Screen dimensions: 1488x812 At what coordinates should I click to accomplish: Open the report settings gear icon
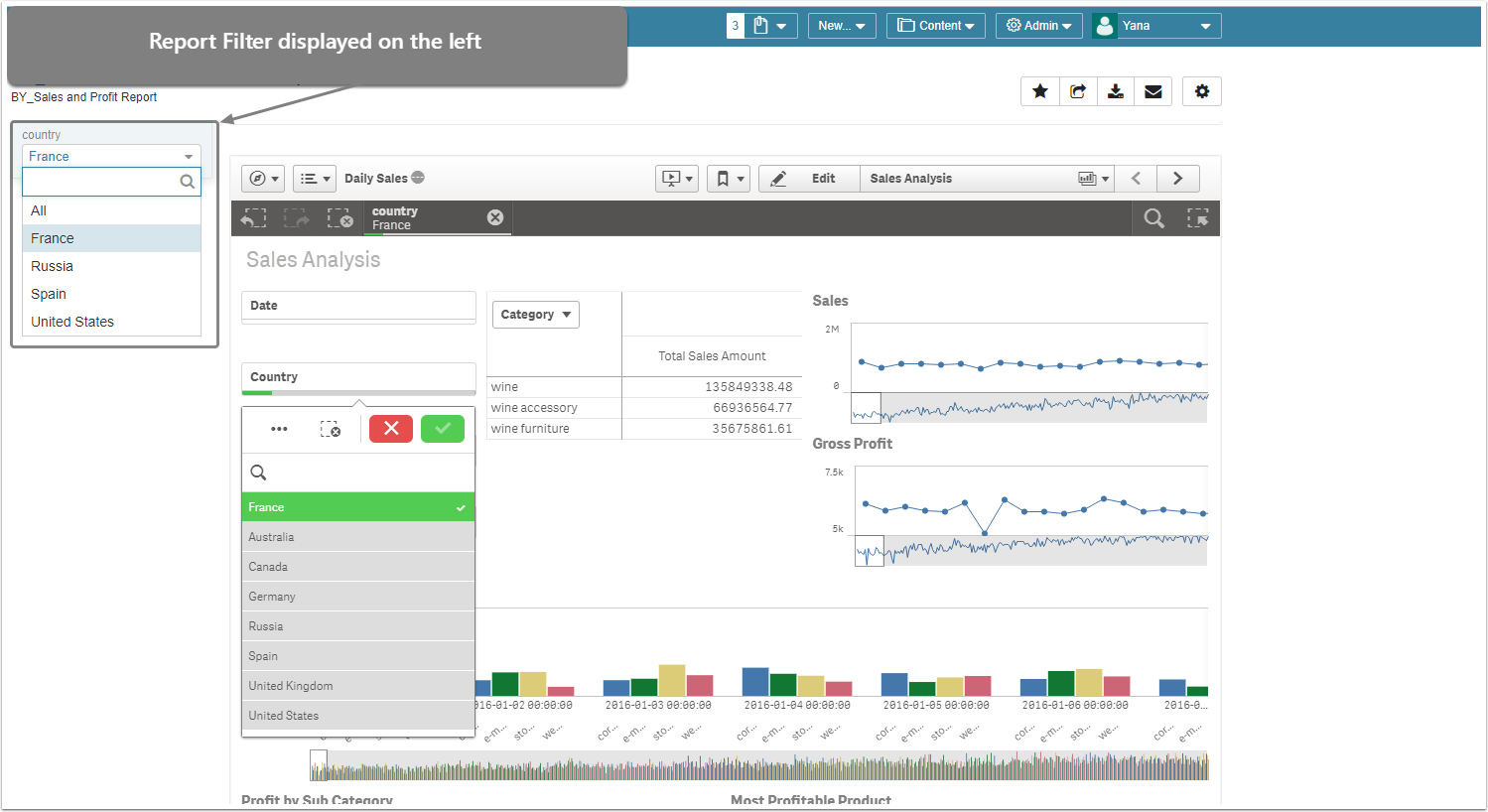pyautogui.click(x=1201, y=91)
